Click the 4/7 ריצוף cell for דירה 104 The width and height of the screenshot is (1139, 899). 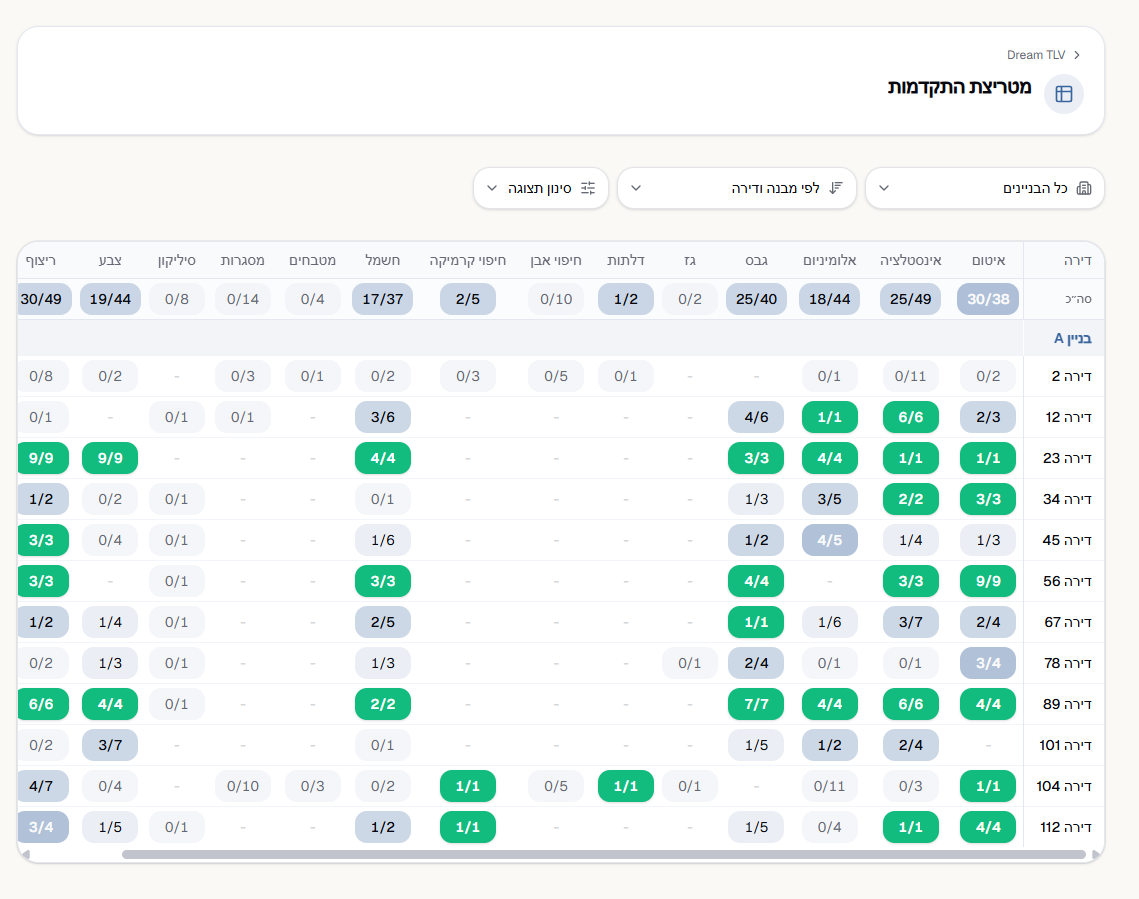pos(42,786)
